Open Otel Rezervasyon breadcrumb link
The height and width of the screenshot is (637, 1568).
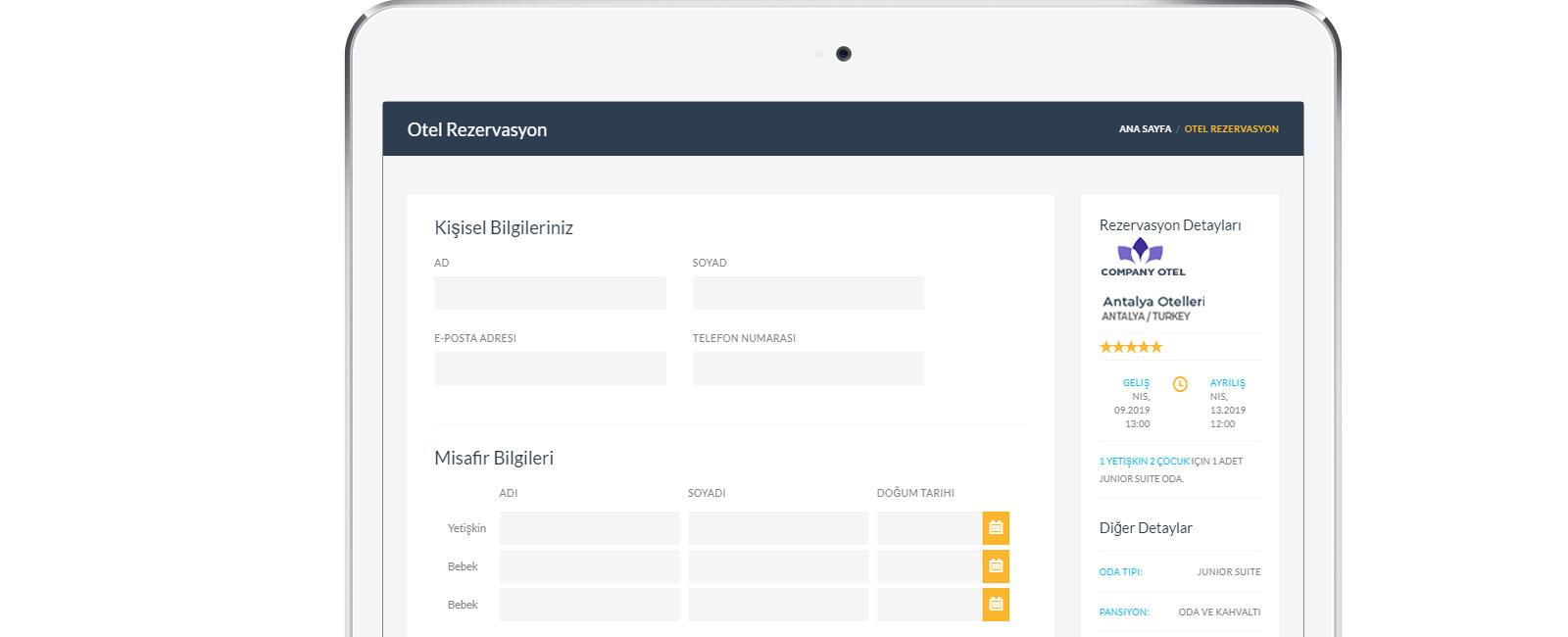[x=1231, y=128]
